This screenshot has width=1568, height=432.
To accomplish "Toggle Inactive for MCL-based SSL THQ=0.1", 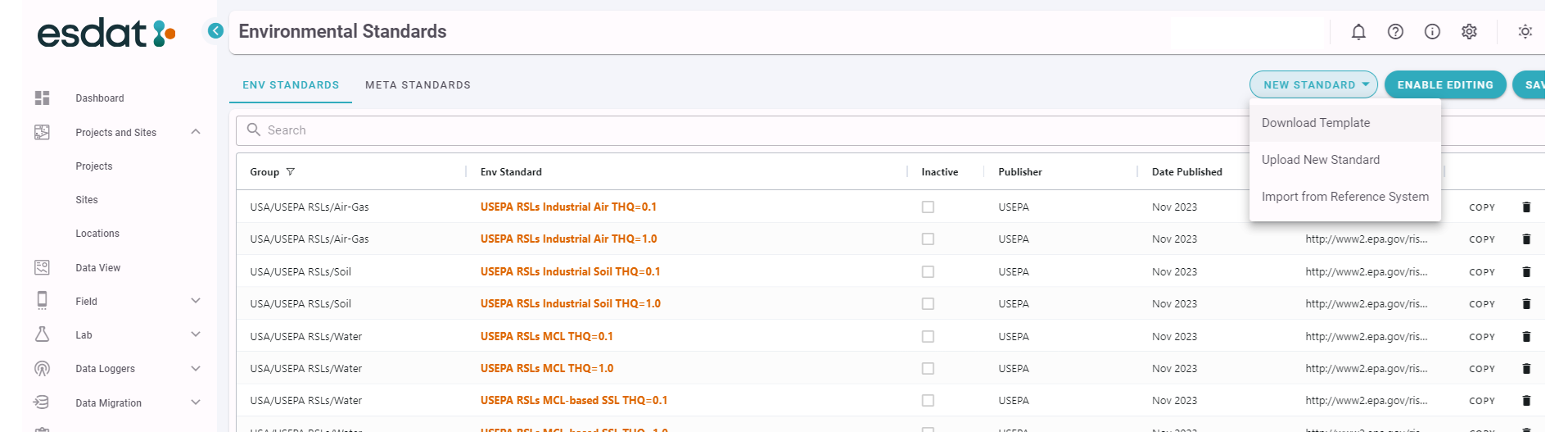I will point(928,401).
